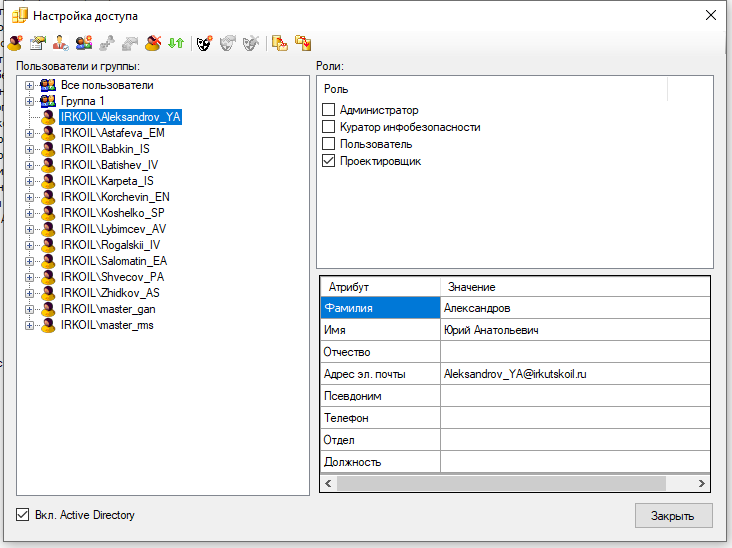732x548 pixels.
Task: Expand the IRKOIL\Rogalskii_IV node
Action: coord(29,245)
